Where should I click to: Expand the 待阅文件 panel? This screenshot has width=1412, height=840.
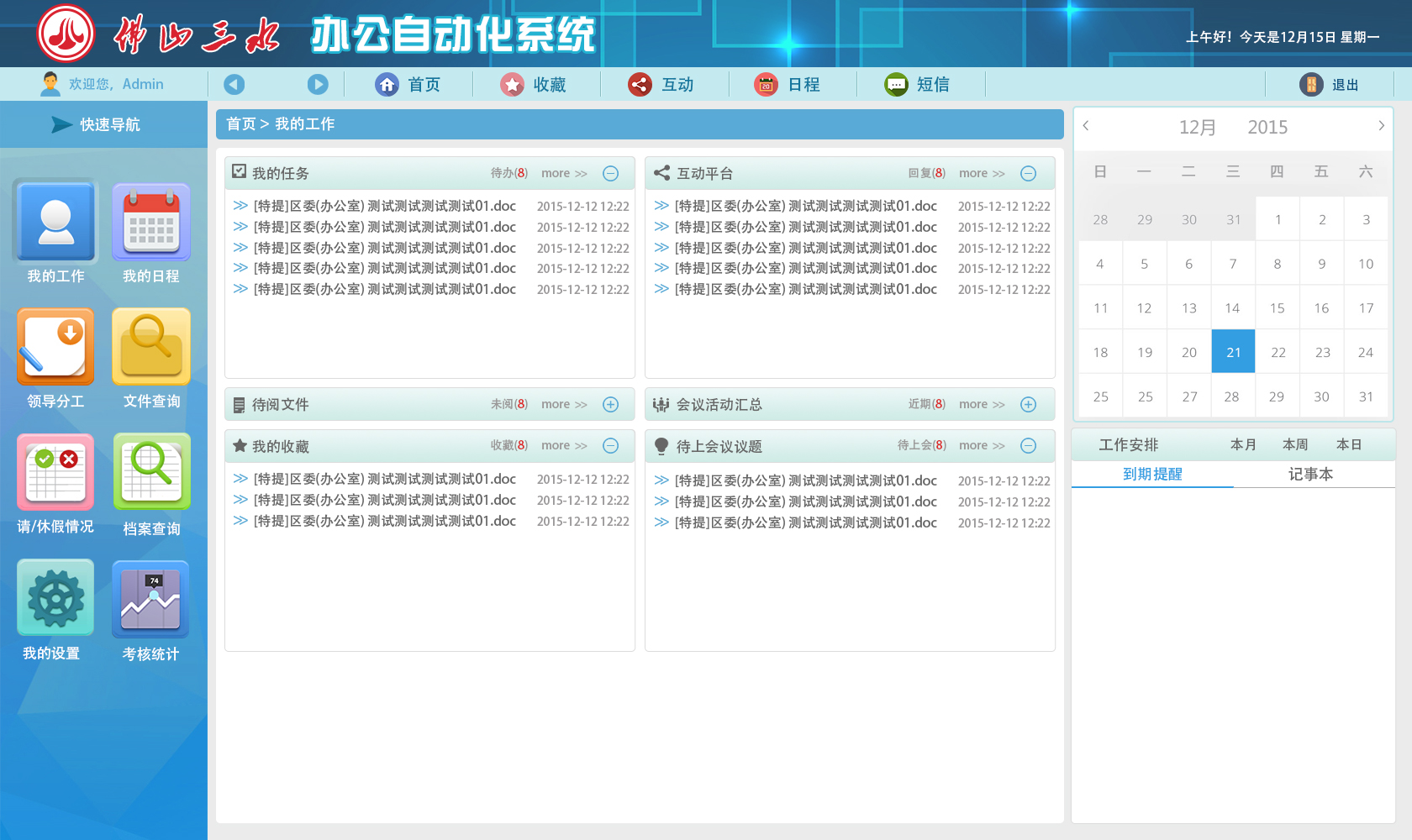[611, 404]
